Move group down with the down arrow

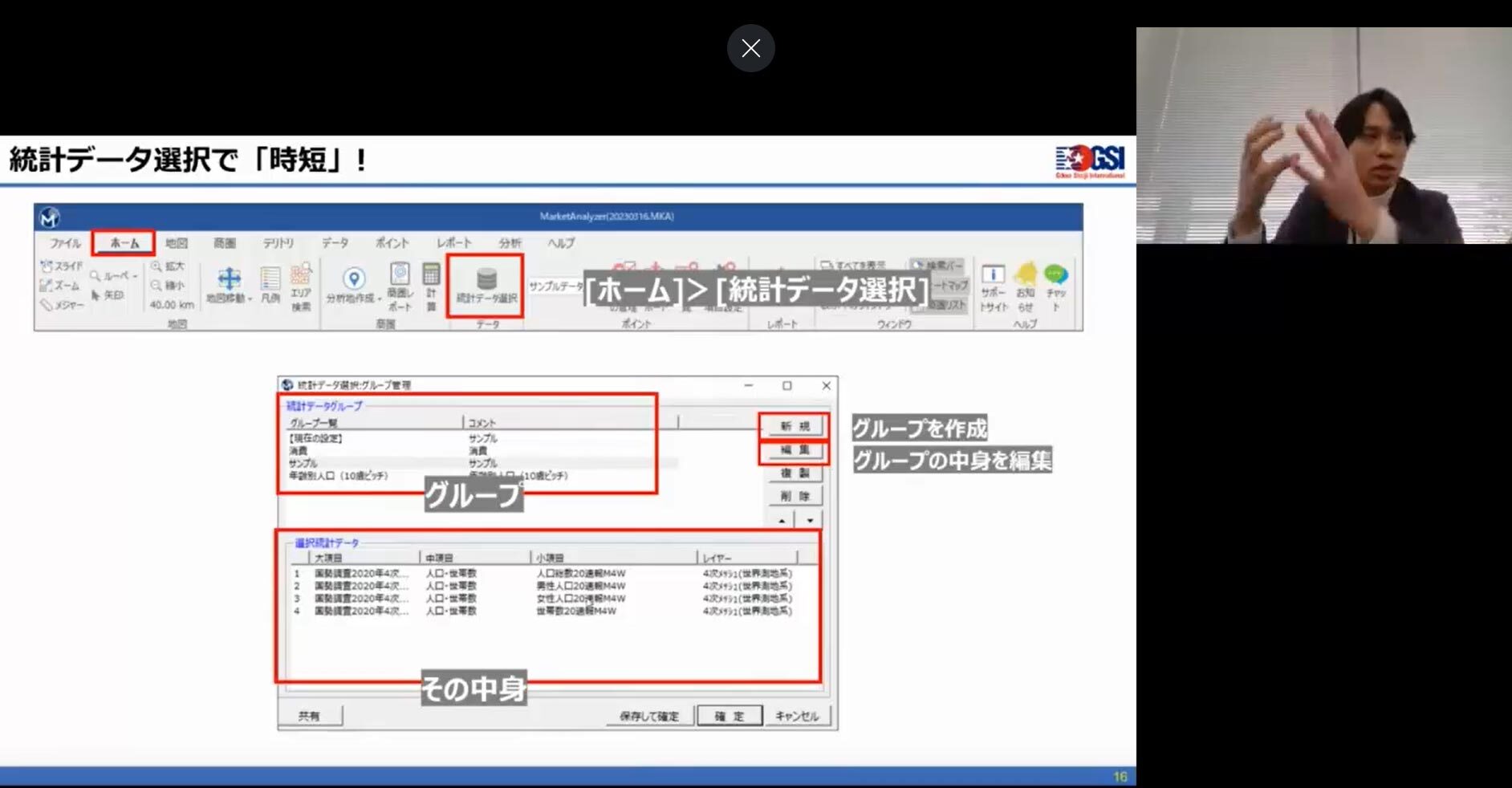tap(810, 520)
